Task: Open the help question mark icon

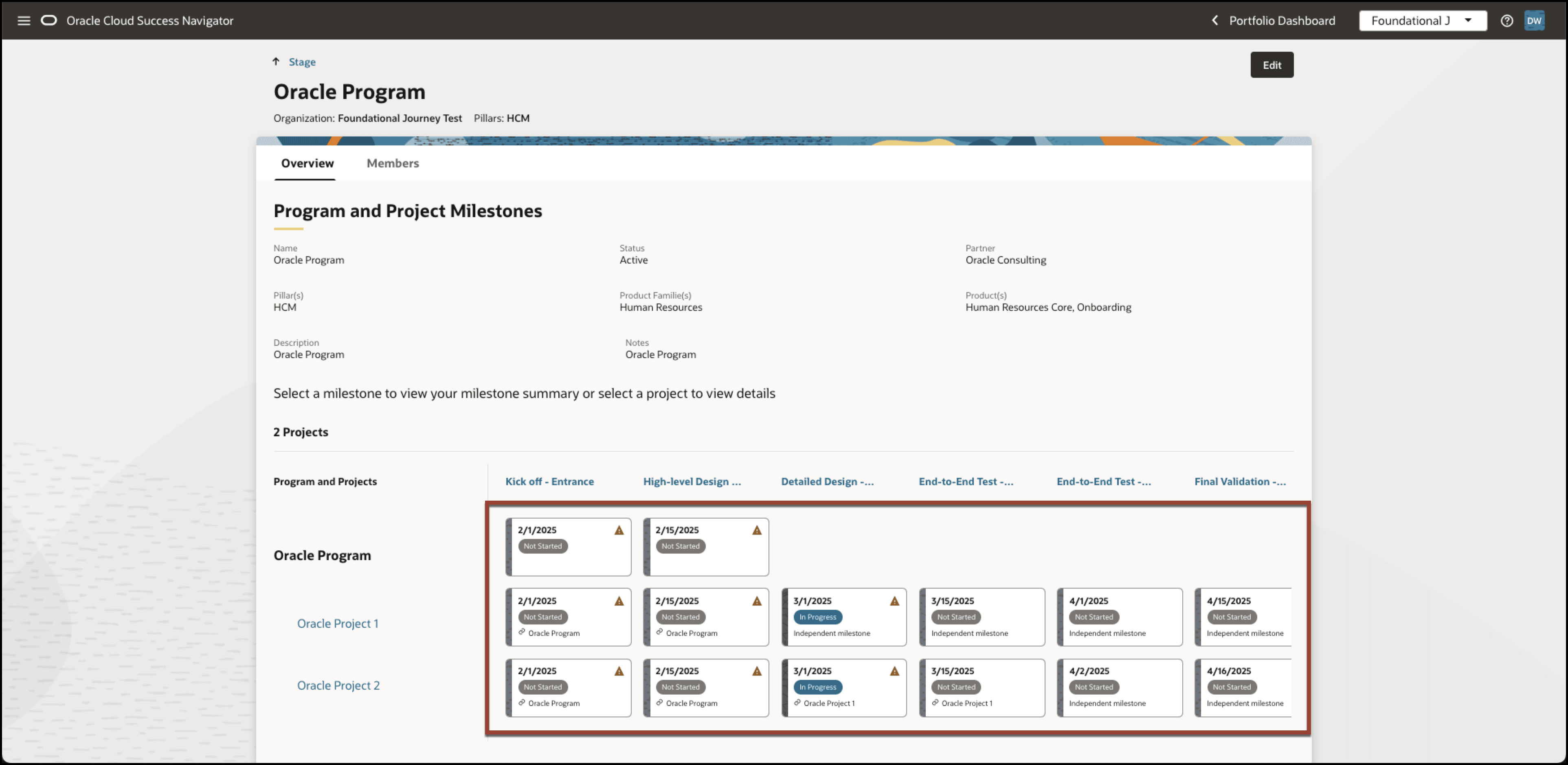Action: coord(1507,21)
